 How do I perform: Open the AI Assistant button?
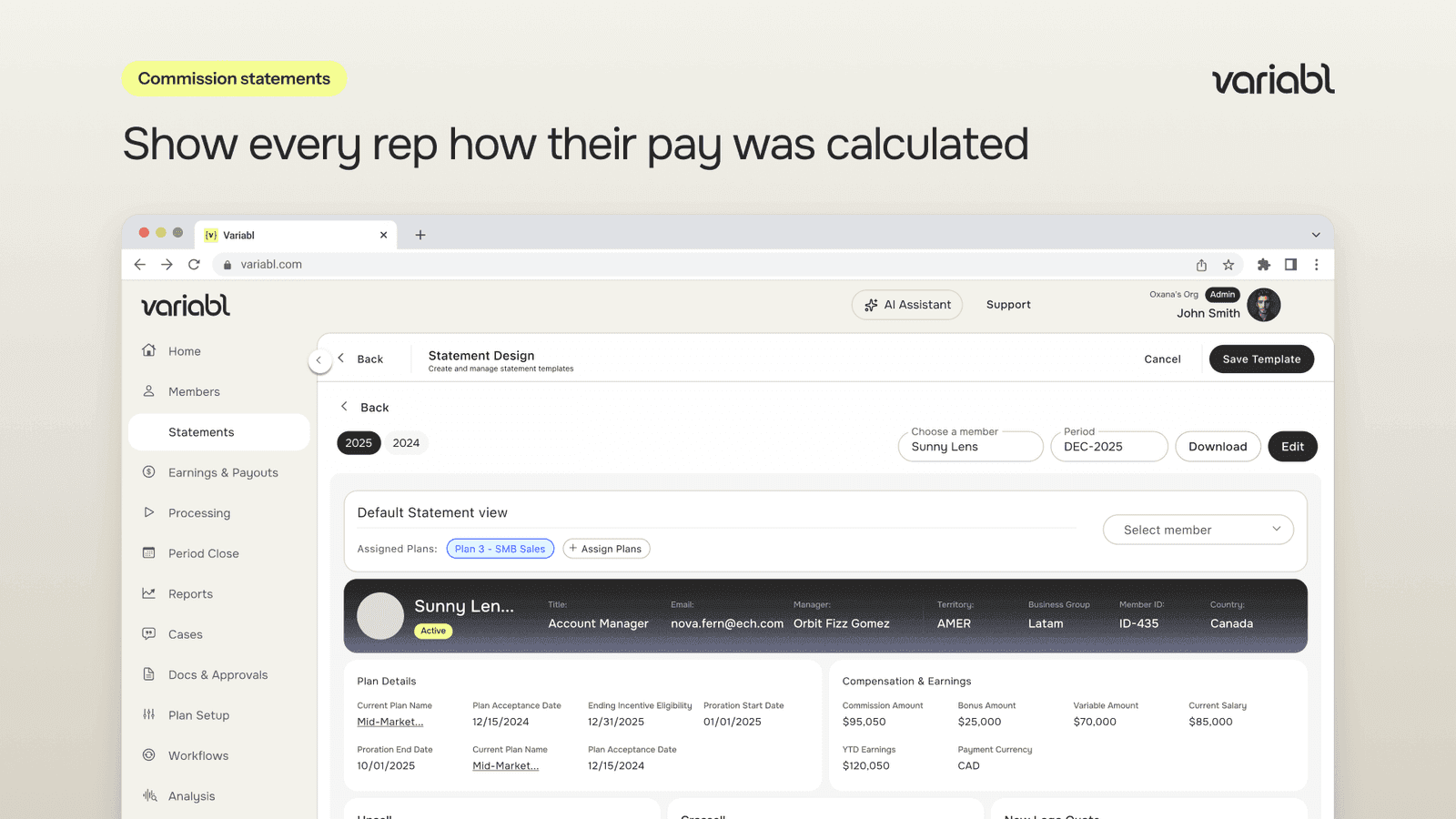click(x=907, y=305)
